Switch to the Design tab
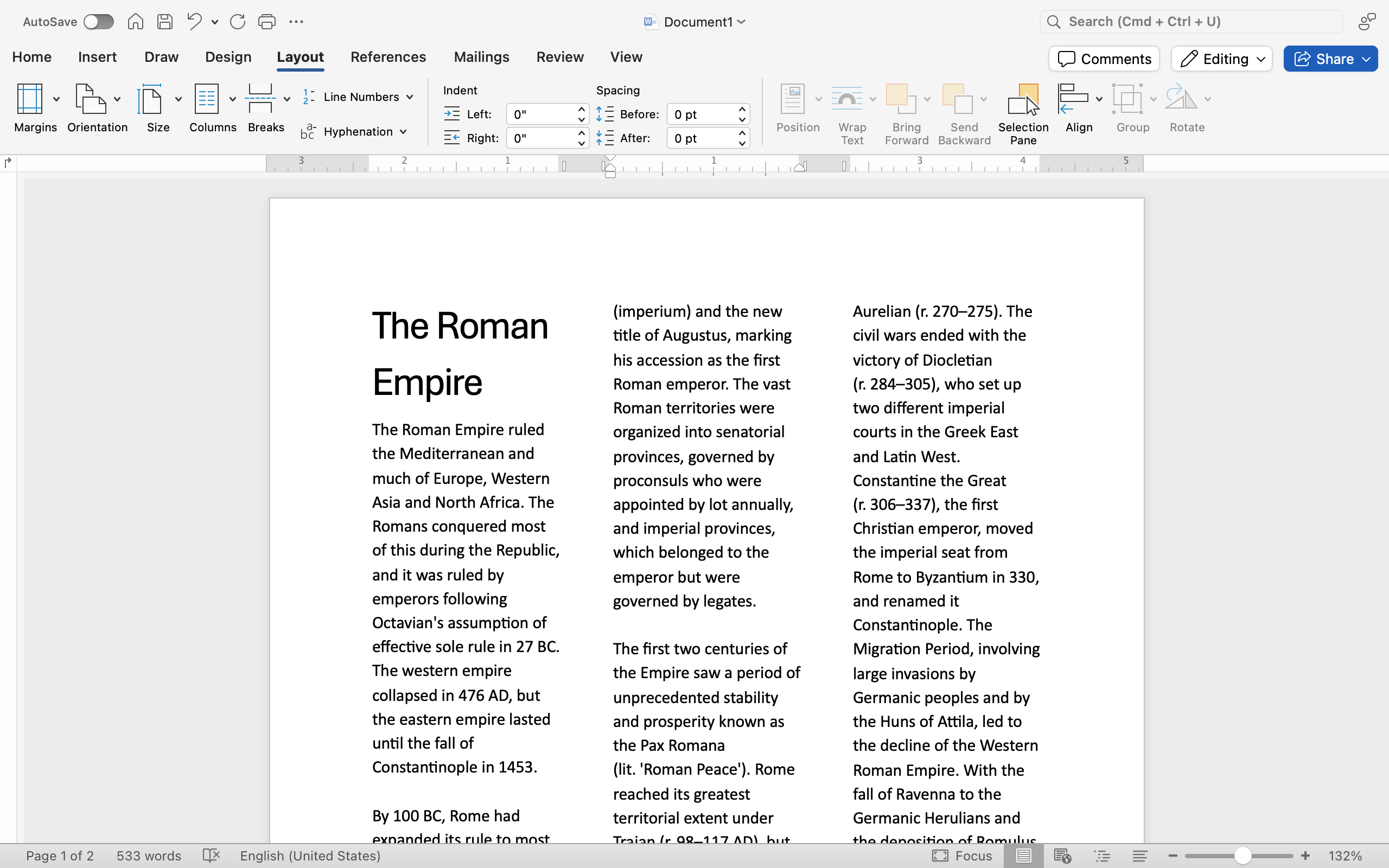1389x868 pixels. pos(228,57)
